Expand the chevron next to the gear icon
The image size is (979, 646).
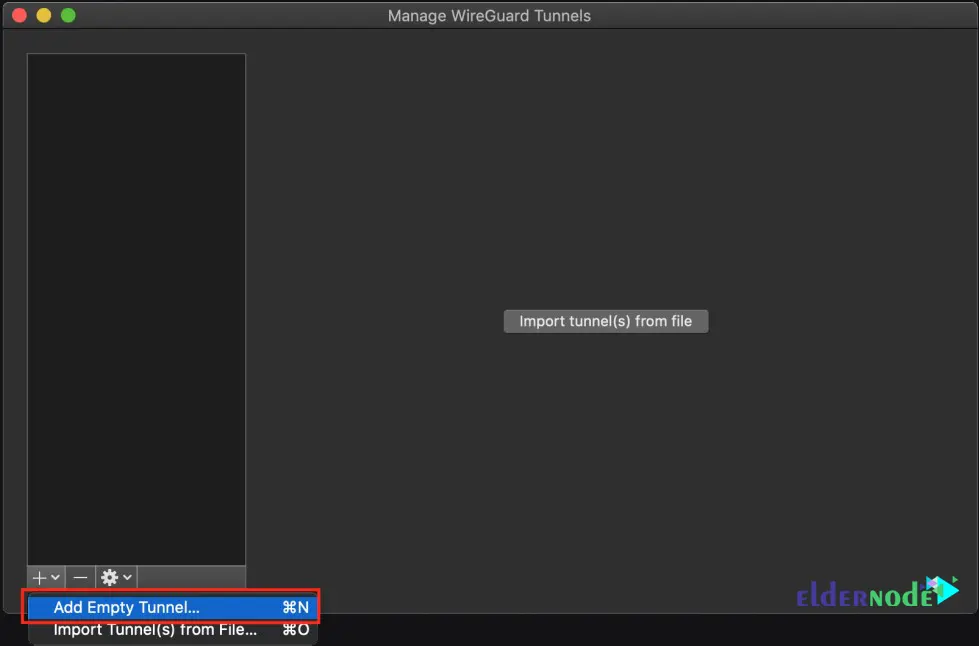point(127,577)
